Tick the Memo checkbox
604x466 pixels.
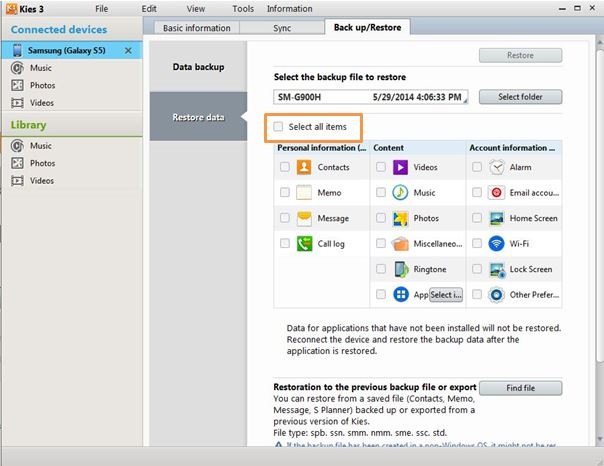pos(285,192)
